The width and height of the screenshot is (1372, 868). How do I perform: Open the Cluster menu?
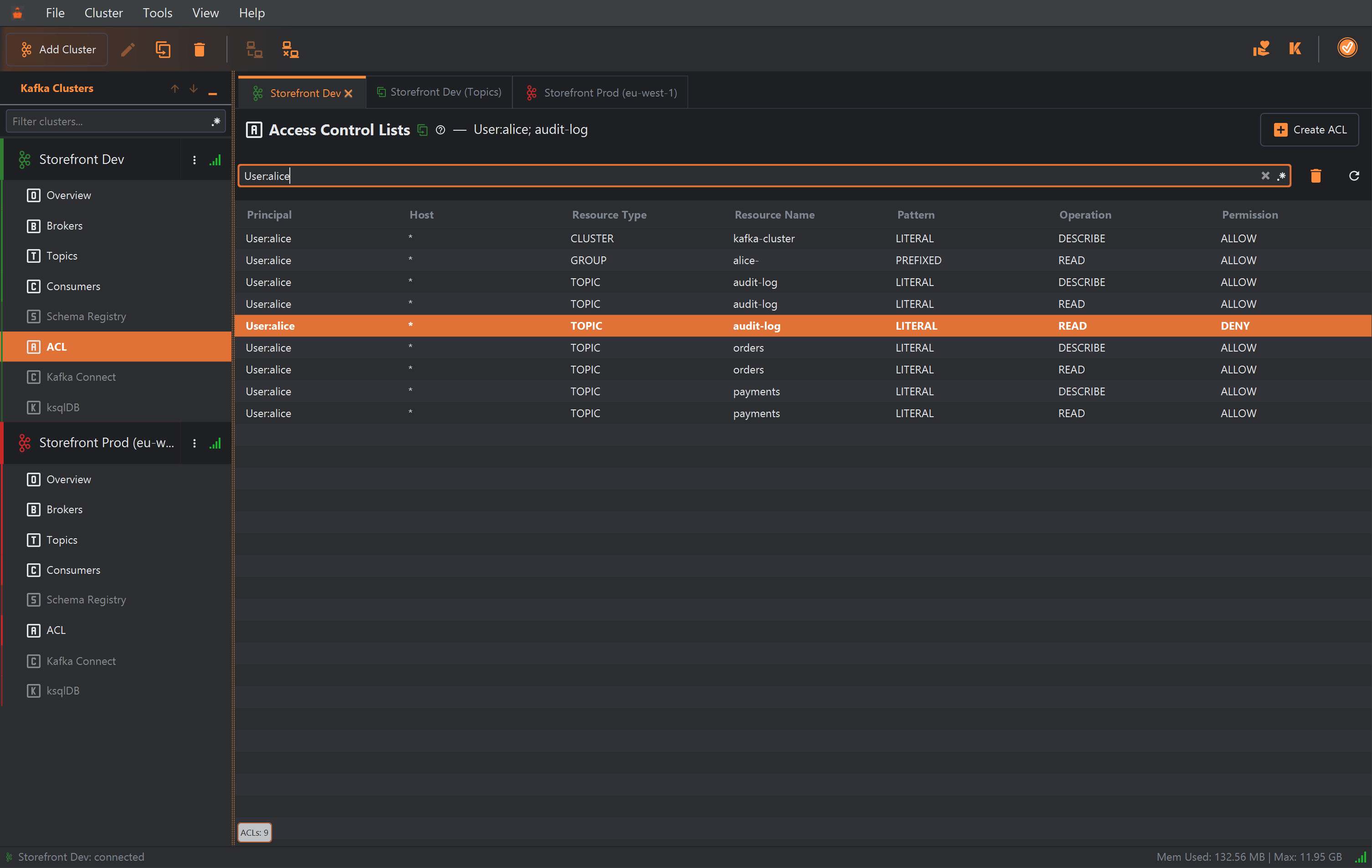pyautogui.click(x=103, y=13)
